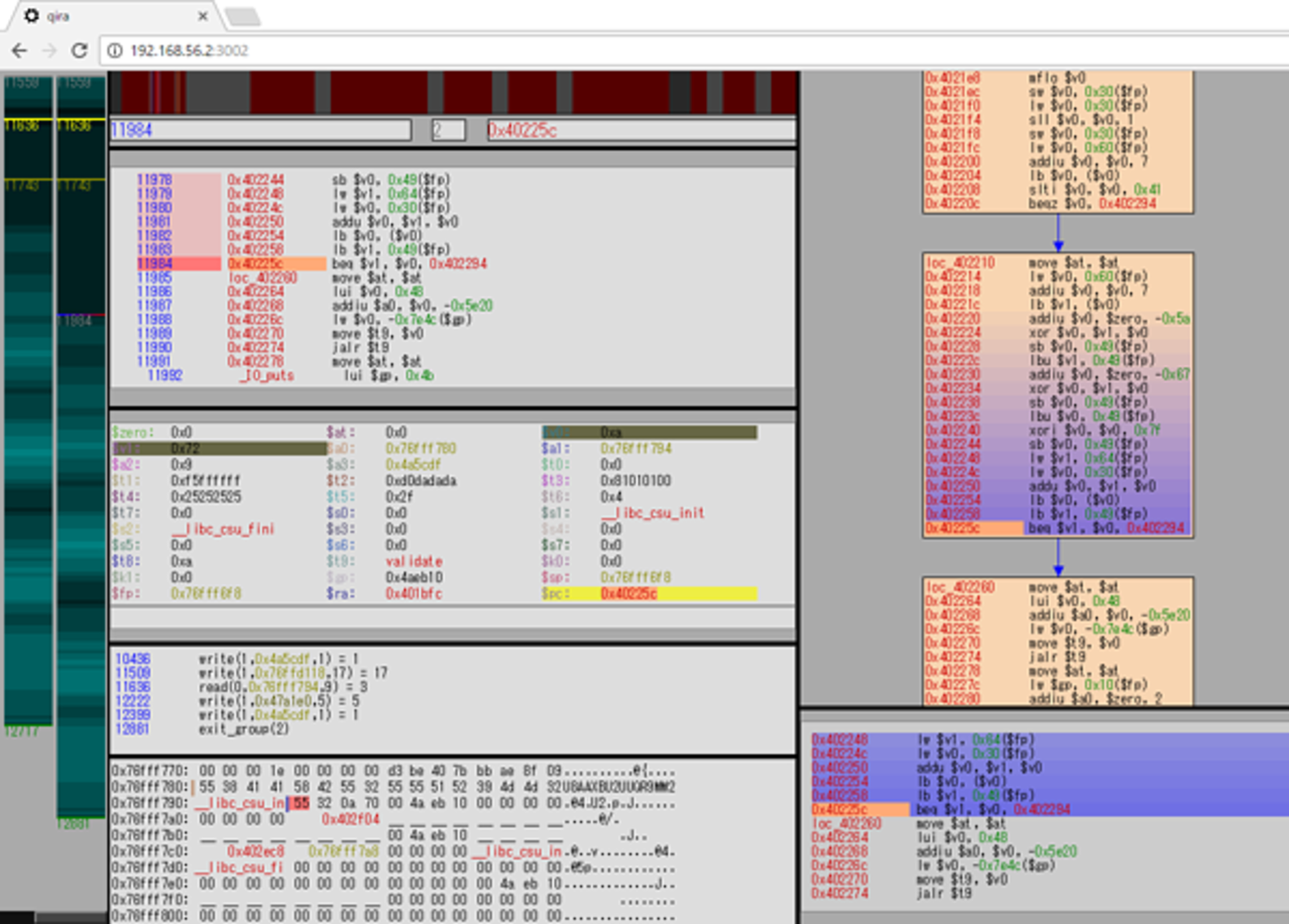
Task: Click the site info icon in address bar
Action: 114,51
